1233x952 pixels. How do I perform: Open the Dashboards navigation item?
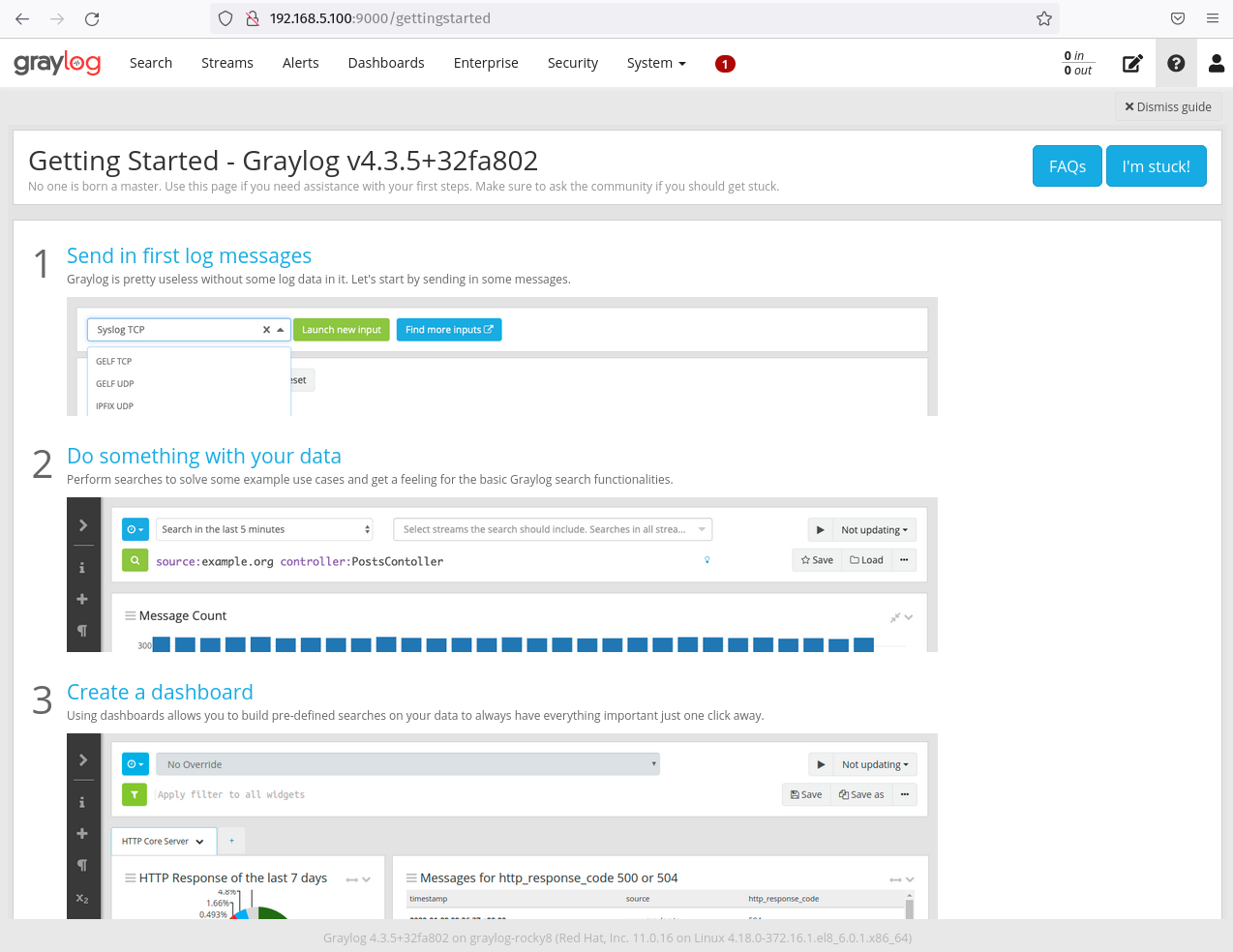click(386, 63)
